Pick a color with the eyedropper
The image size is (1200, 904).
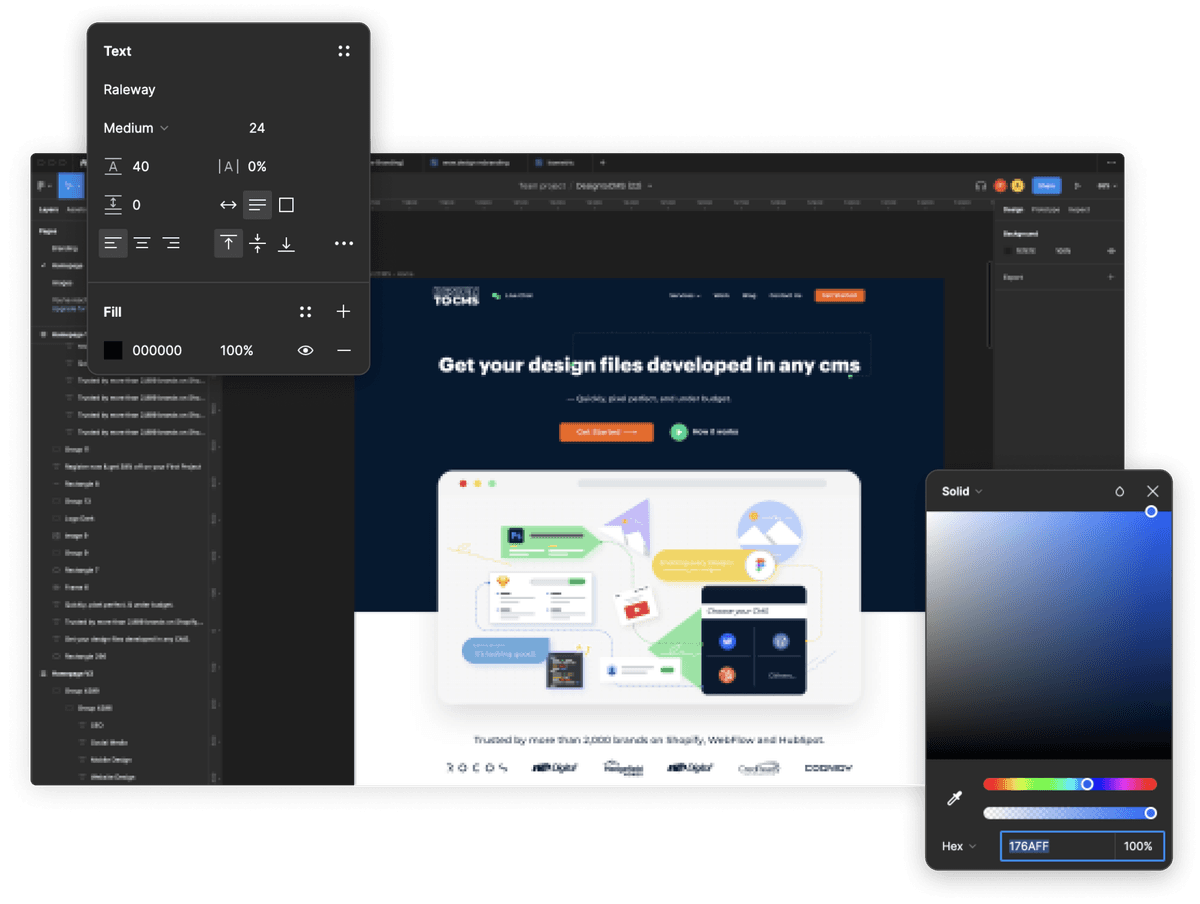955,798
